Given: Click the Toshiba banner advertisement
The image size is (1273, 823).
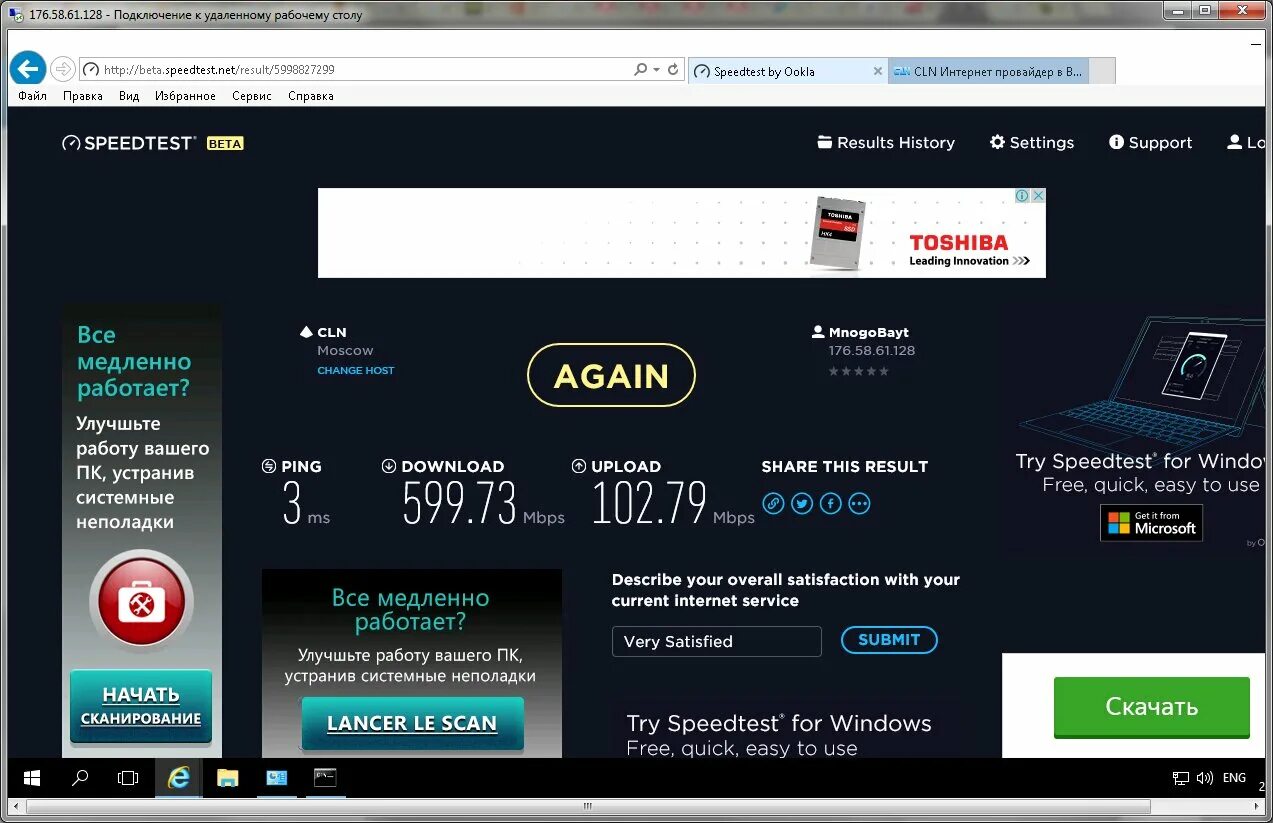Looking at the screenshot, I should coord(681,232).
